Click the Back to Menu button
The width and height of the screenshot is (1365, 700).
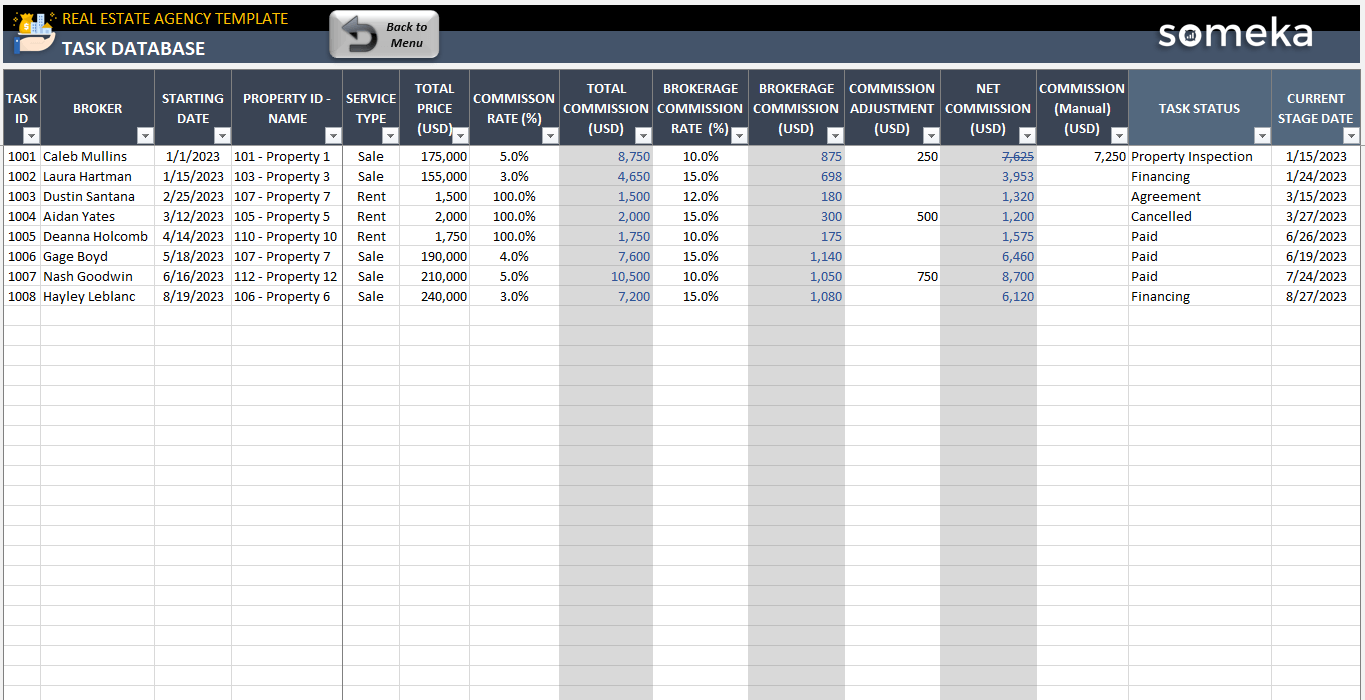coord(384,35)
